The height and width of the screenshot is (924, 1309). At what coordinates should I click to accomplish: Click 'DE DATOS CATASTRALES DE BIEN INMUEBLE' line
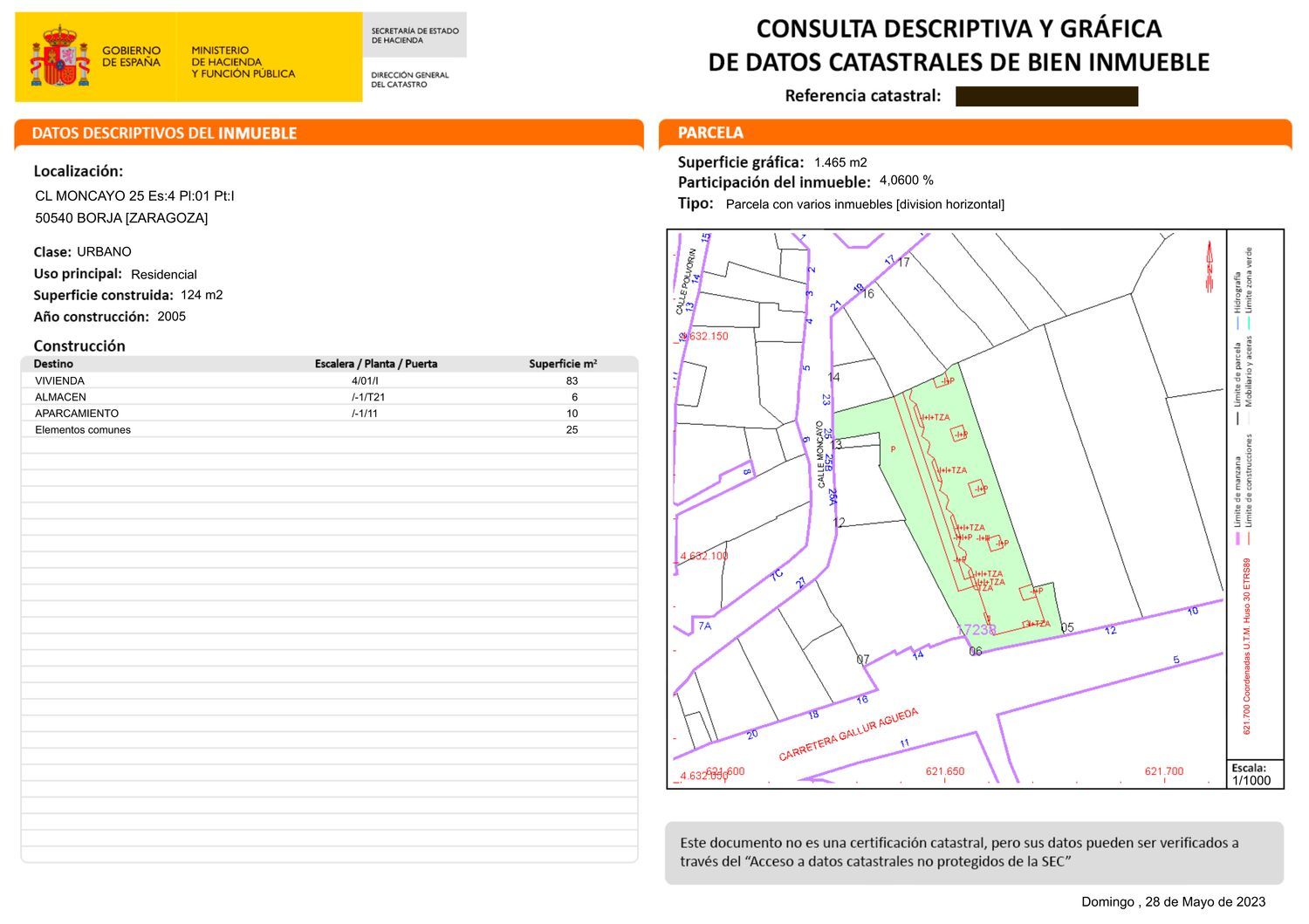(959, 62)
